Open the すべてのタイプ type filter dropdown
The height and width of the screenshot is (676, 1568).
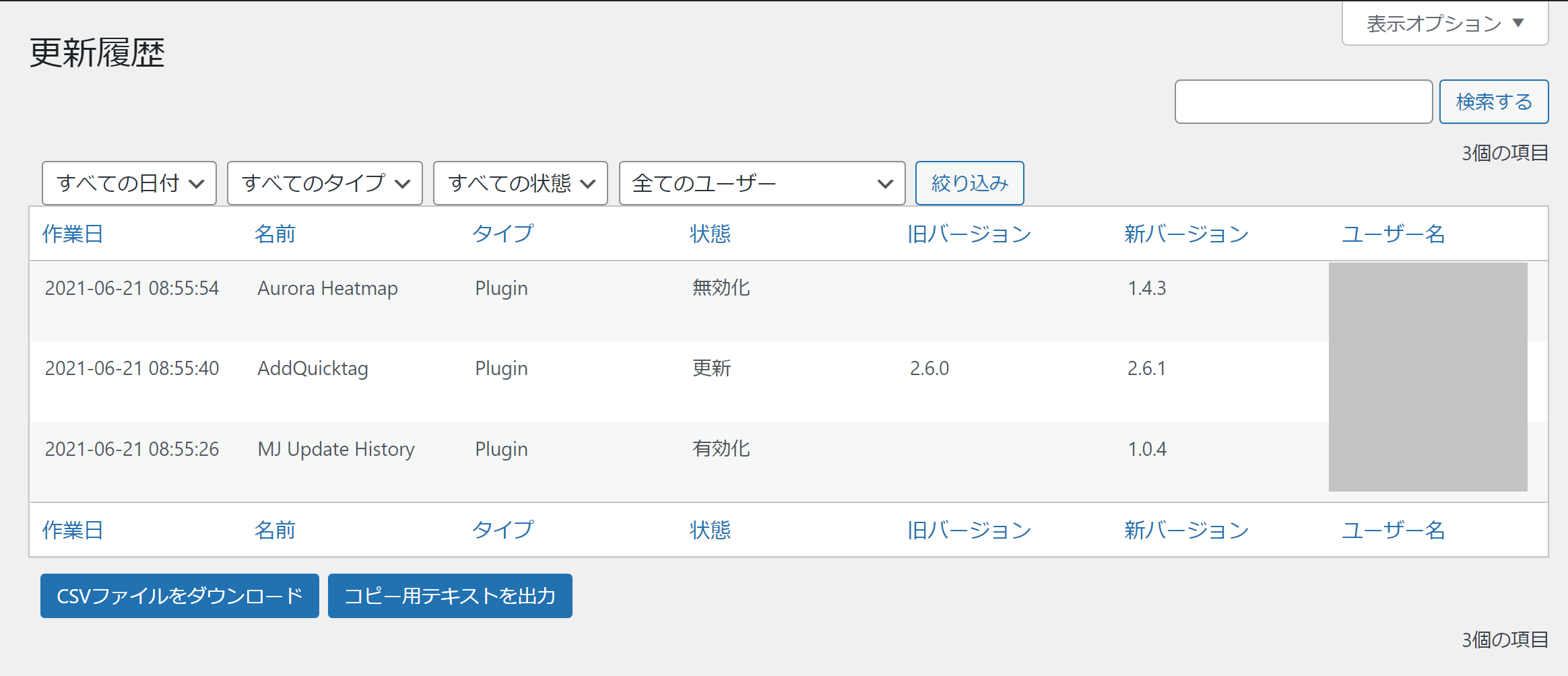[x=325, y=183]
